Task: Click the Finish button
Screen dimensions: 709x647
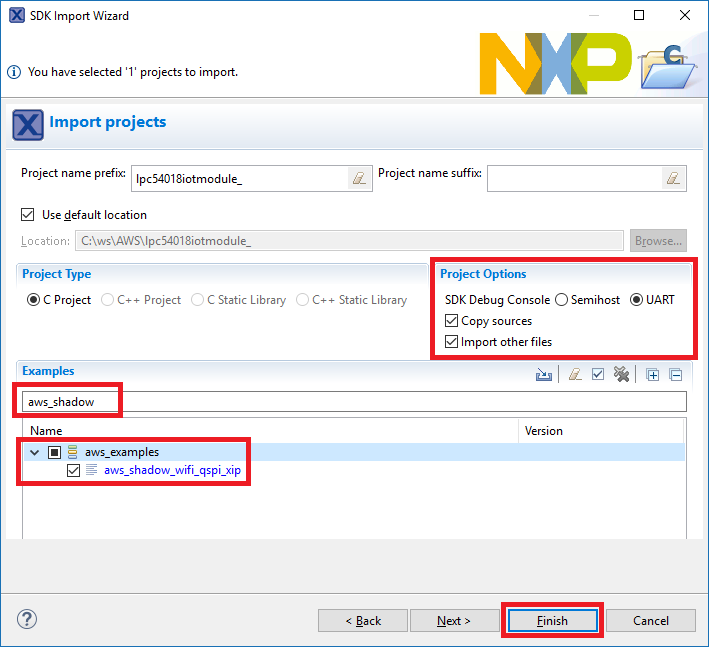Action: (x=552, y=620)
